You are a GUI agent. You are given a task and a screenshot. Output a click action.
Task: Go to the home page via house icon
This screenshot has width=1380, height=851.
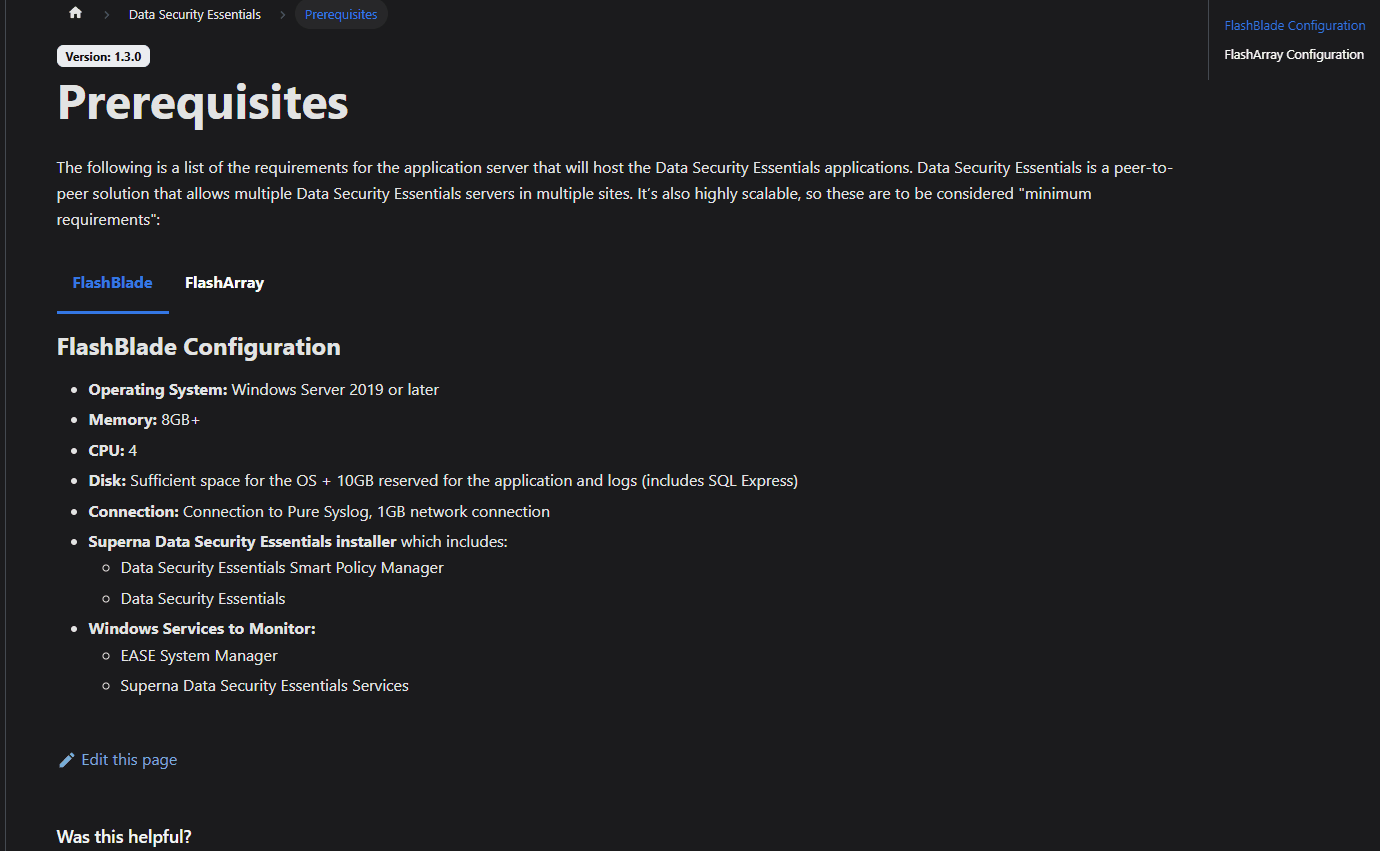75,14
